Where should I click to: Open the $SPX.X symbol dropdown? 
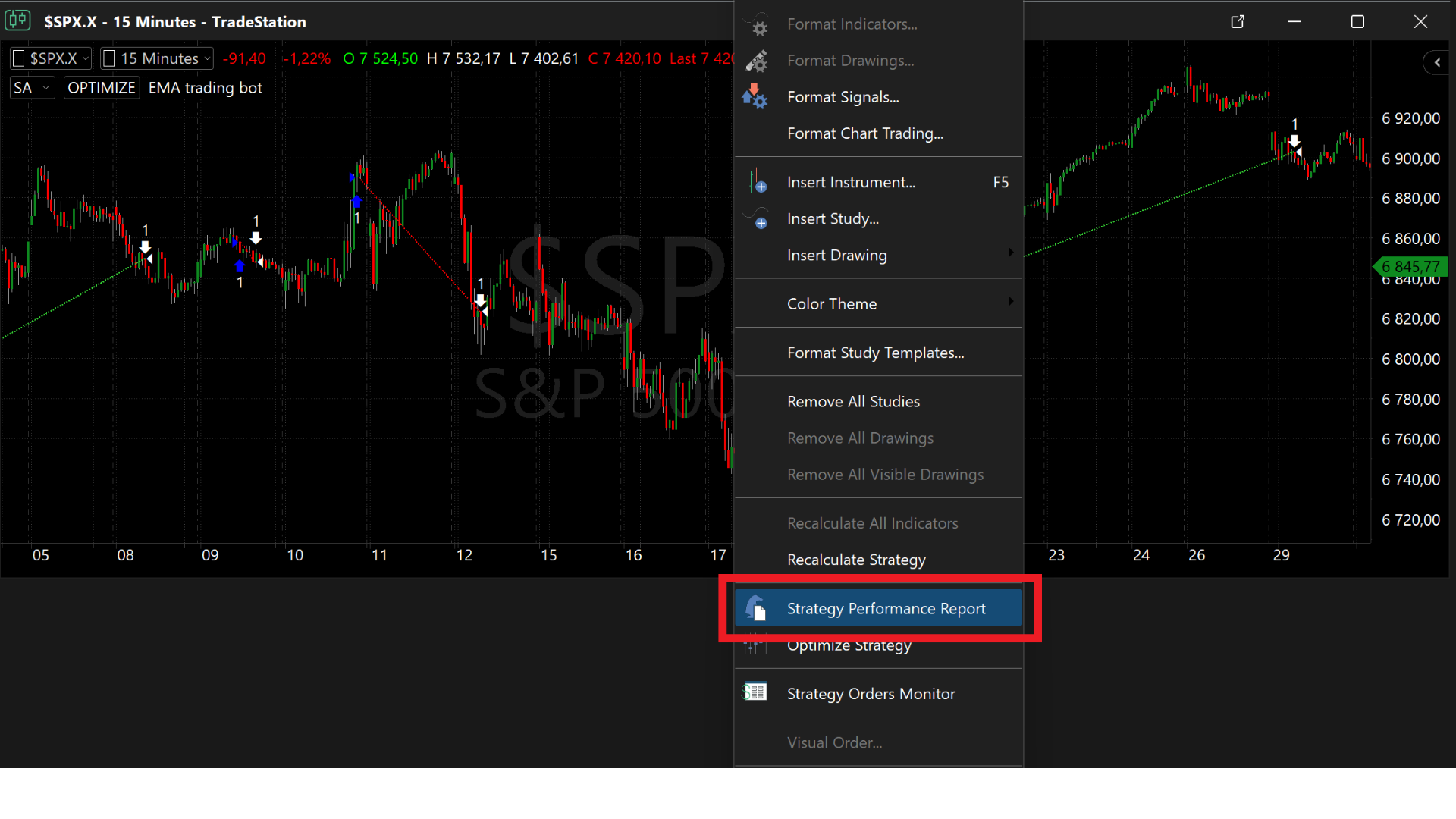51,58
